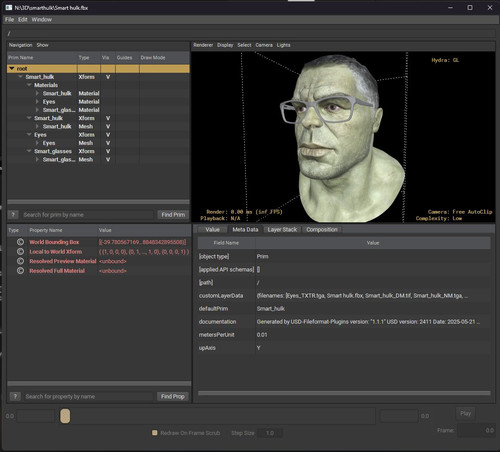Open prim search help question mark
Viewport: 500px width, 452px height.
[x=13, y=215]
